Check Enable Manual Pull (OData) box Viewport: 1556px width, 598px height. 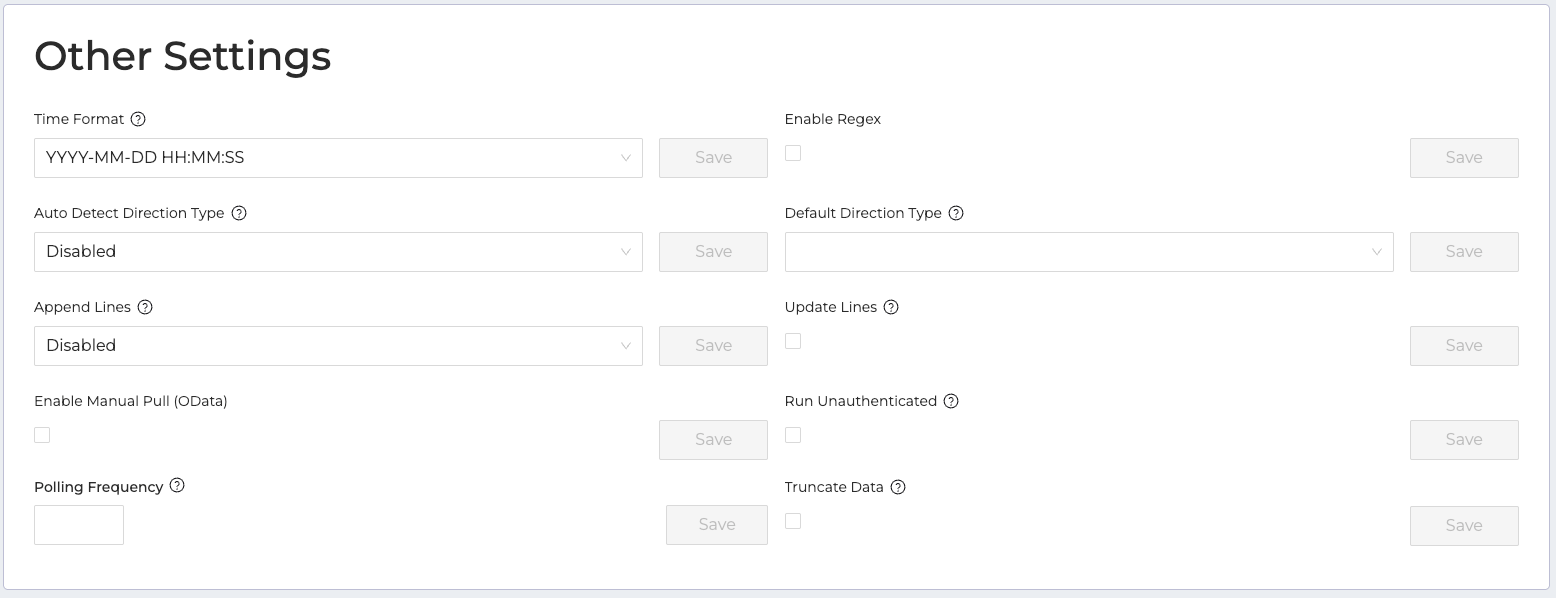point(42,435)
